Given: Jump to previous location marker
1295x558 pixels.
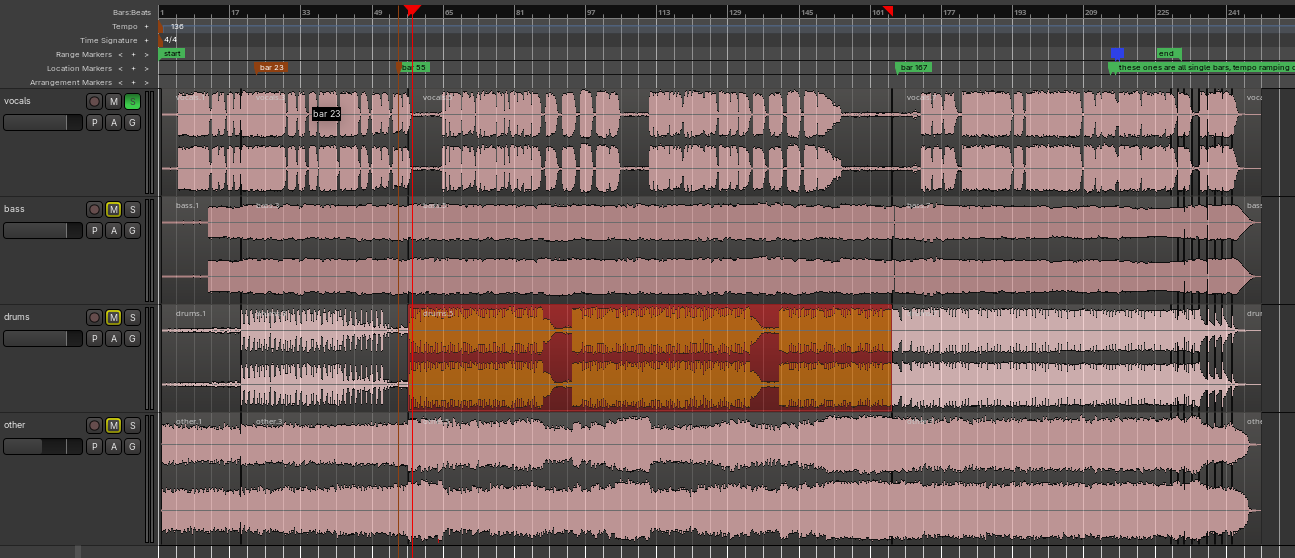Looking at the screenshot, I should [x=120, y=68].
